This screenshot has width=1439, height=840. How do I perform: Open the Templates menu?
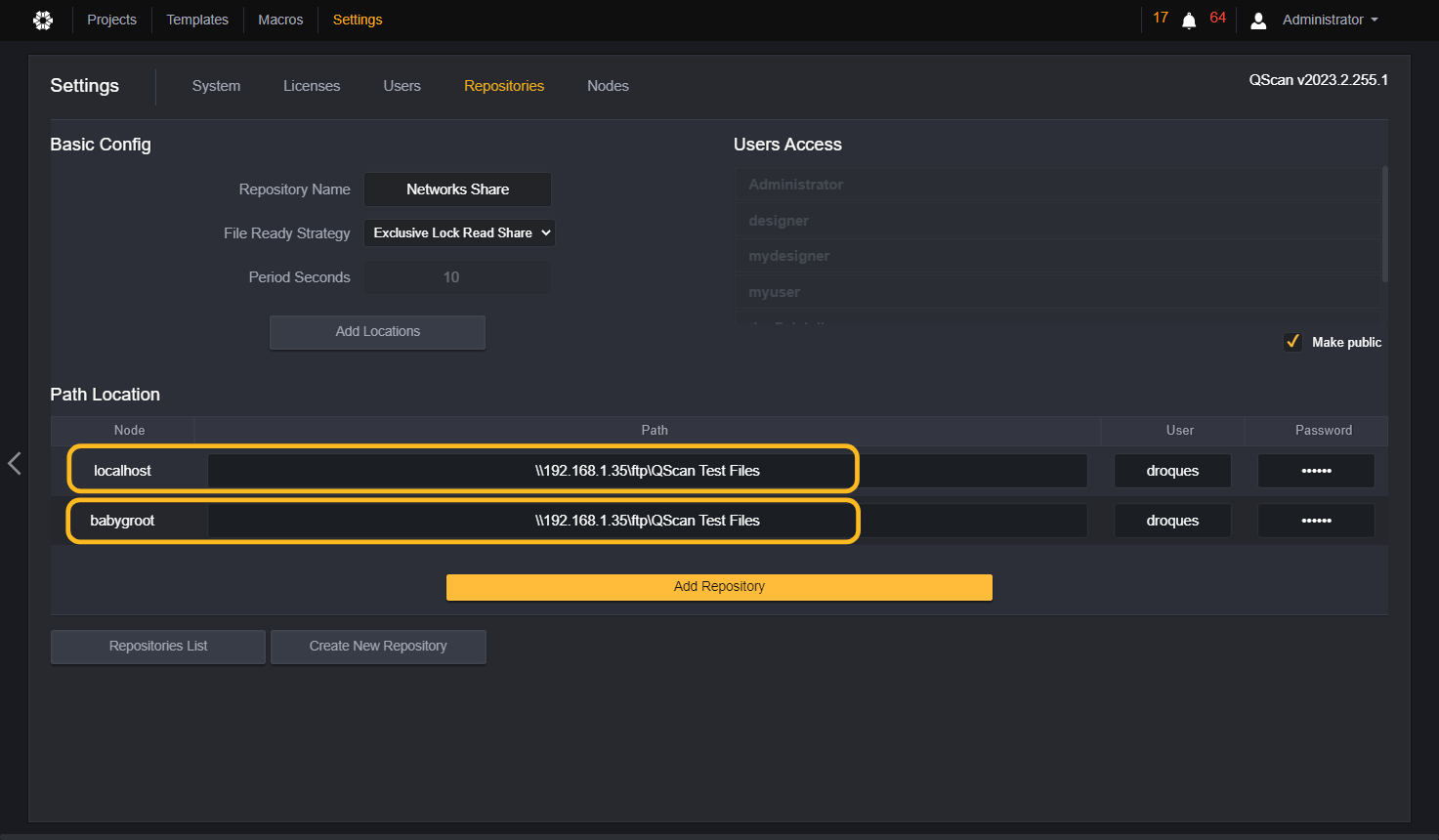pos(197,20)
